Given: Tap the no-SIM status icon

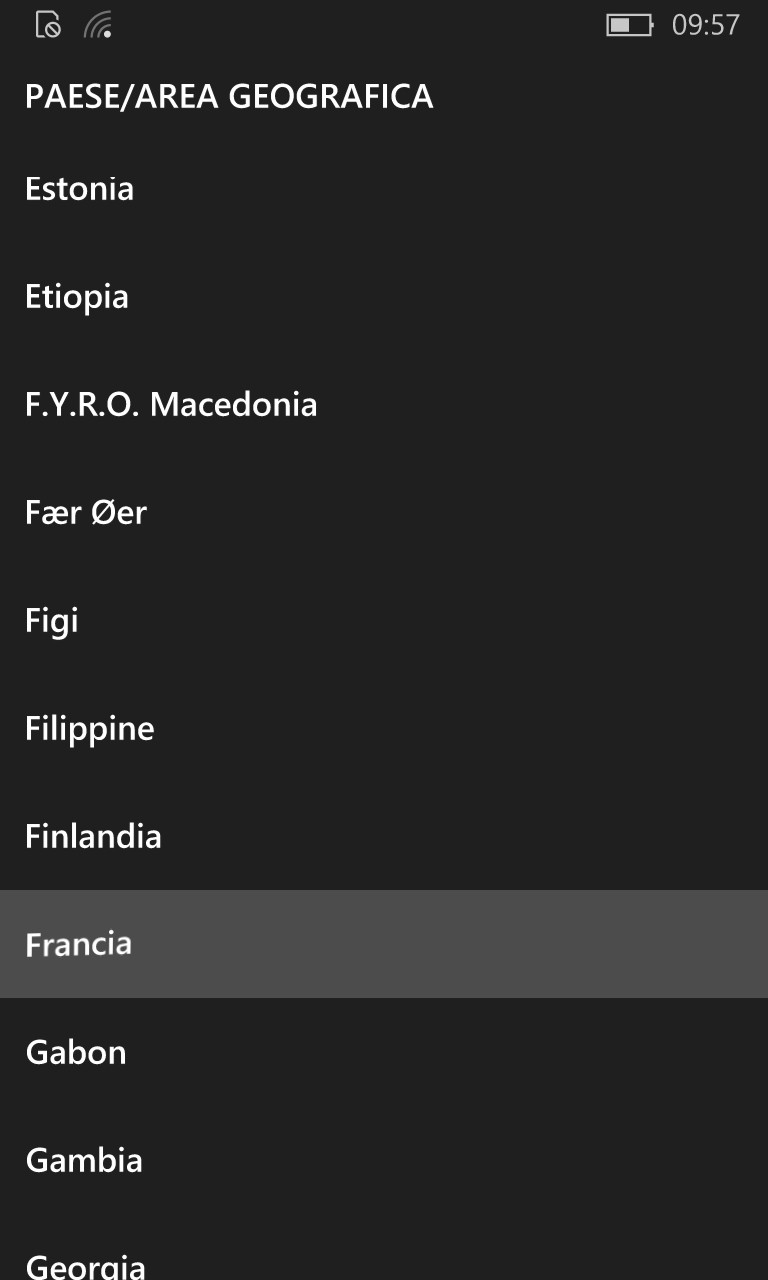Looking at the screenshot, I should (x=48, y=25).
